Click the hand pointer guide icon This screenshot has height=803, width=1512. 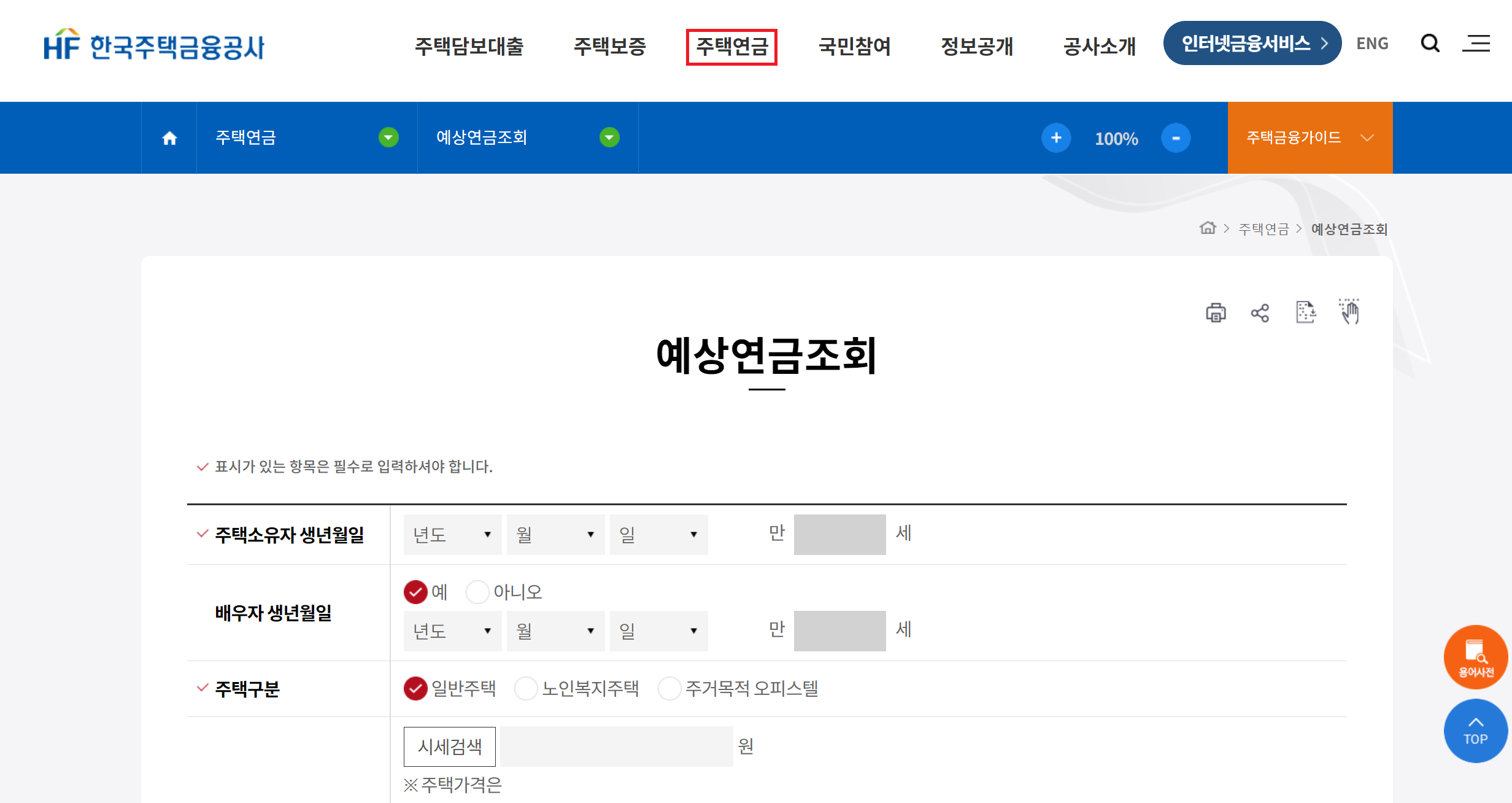[x=1349, y=312]
